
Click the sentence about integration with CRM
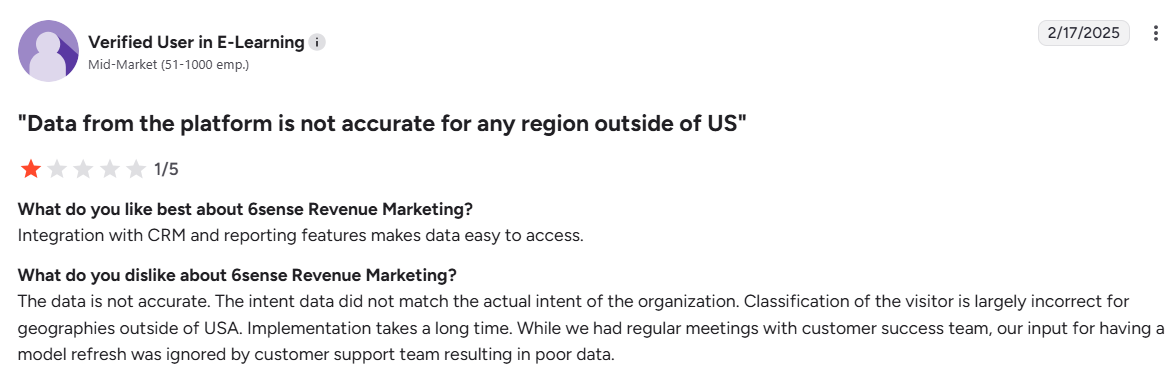tap(300, 235)
